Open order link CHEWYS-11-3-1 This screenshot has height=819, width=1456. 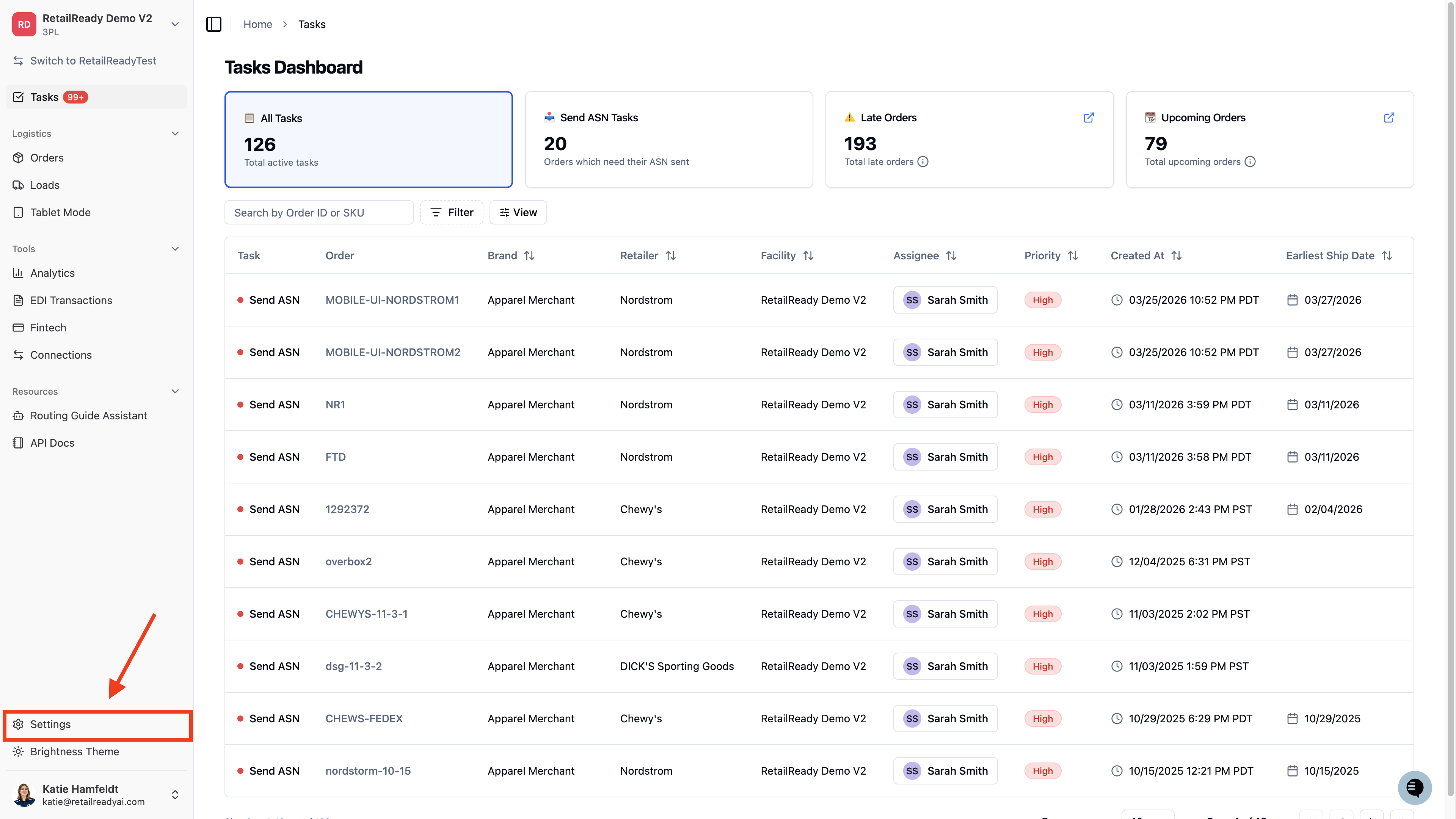(366, 614)
